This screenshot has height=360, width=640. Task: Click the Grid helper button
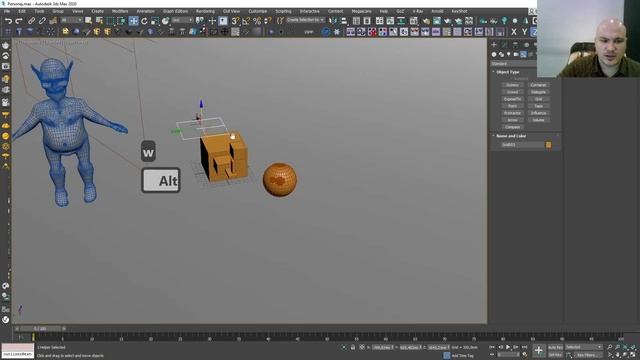point(538,99)
